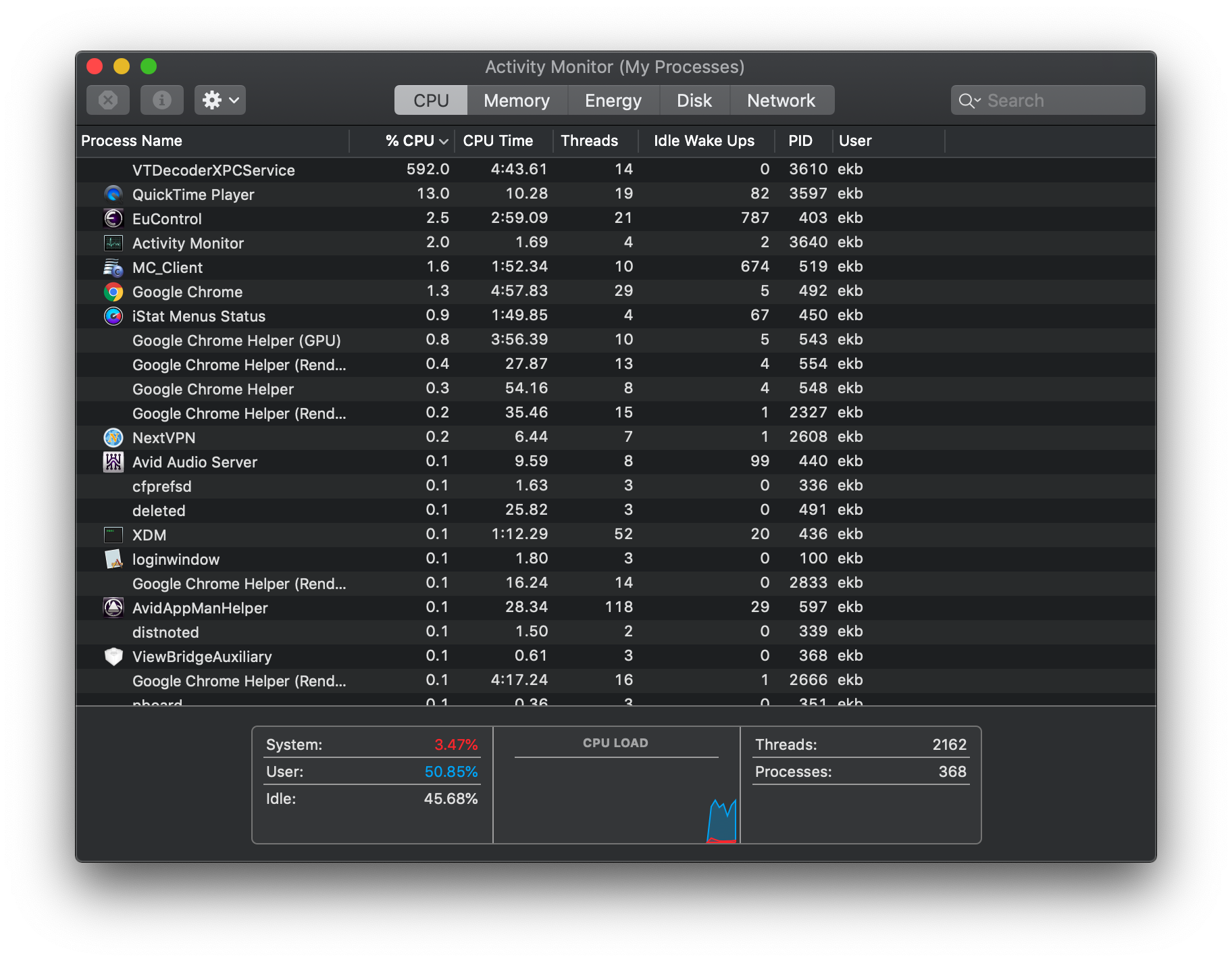Click the Search input field

click(x=1048, y=100)
